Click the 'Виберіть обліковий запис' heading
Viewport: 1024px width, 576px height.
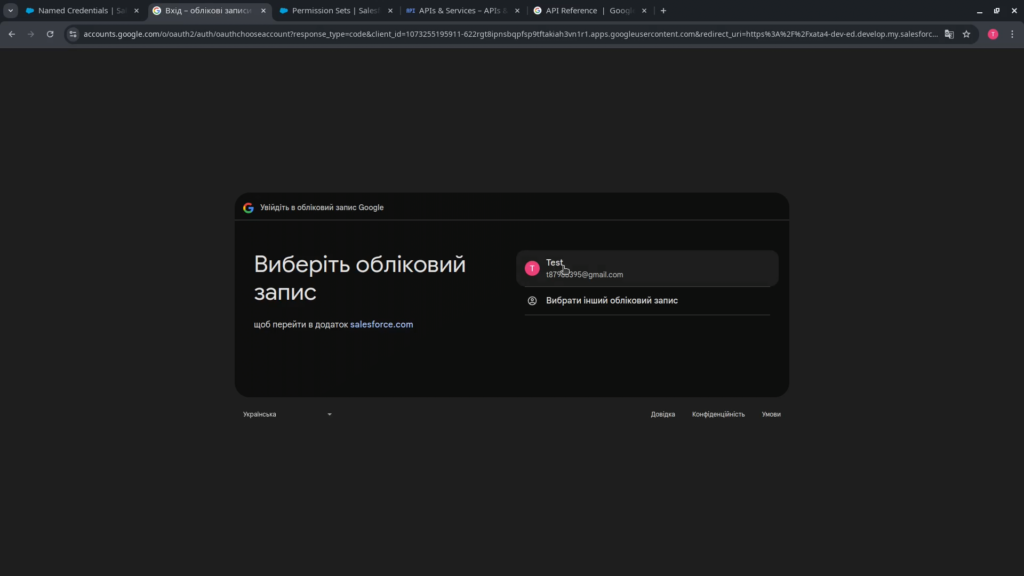coord(360,278)
